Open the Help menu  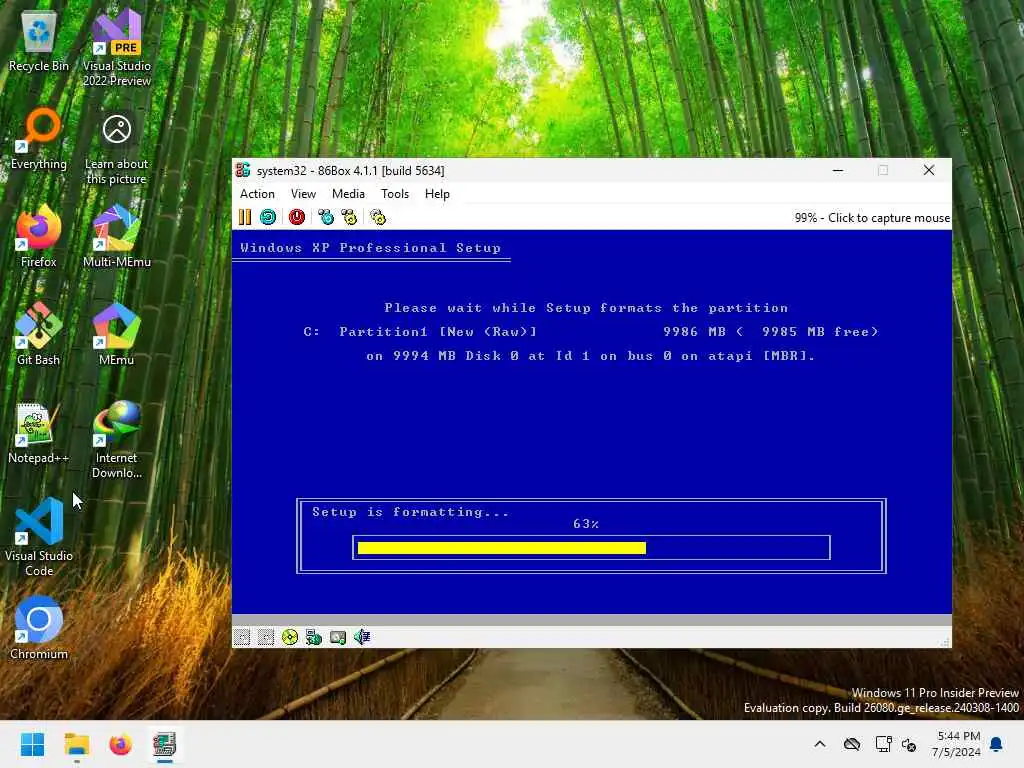point(437,194)
